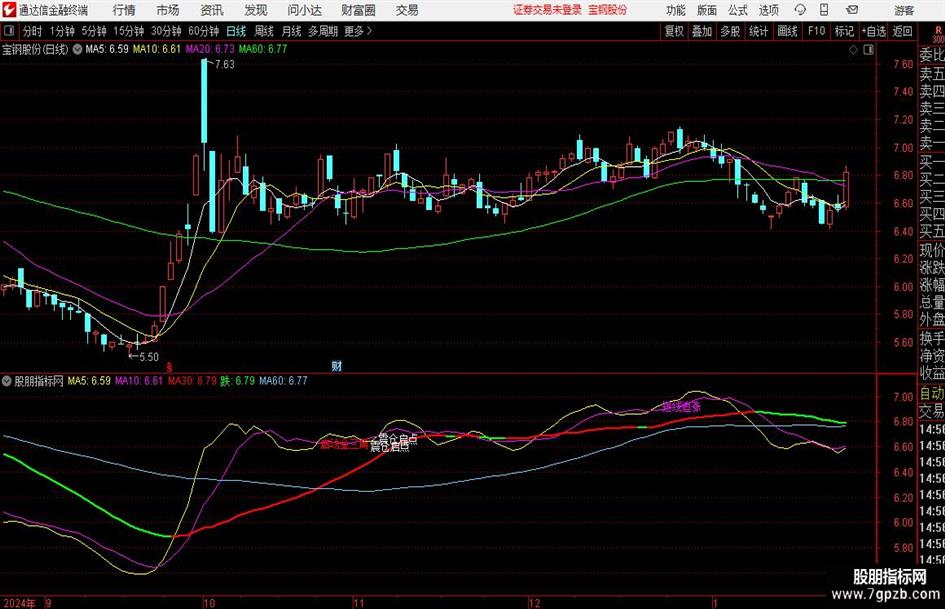Switch to 1分钟 period
Viewport: 945px width, 609px height.
click(x=62, y=31)
